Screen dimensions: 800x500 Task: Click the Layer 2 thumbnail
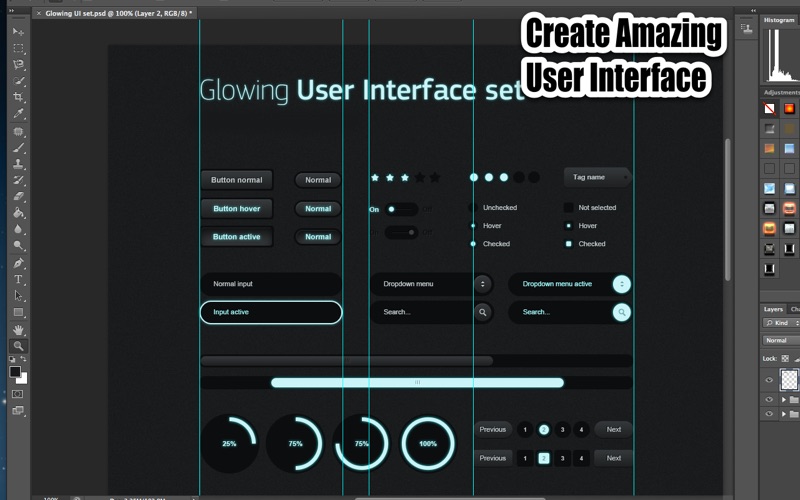789,379
